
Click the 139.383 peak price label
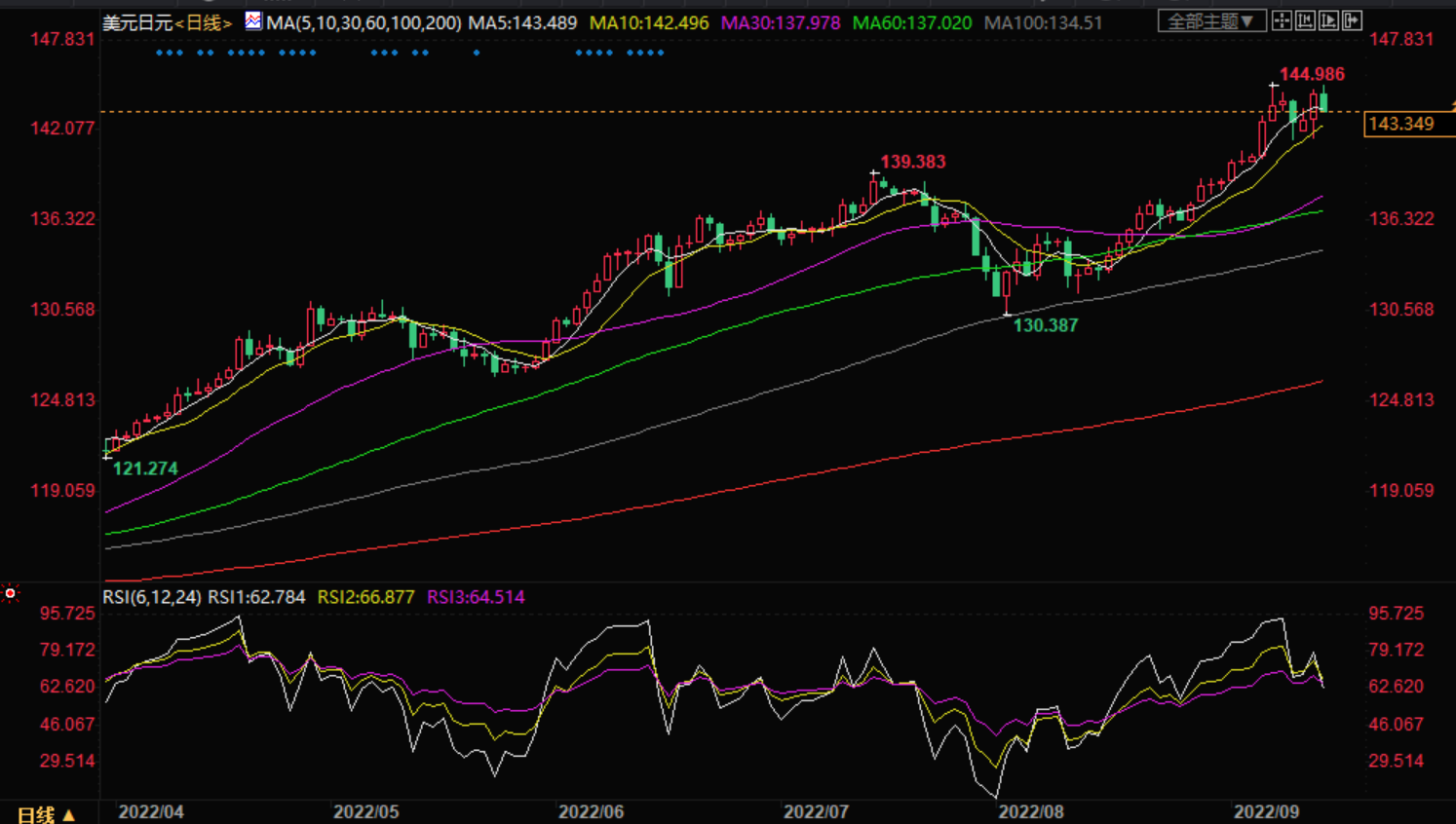pyautogui.click(x=913, y=162)
